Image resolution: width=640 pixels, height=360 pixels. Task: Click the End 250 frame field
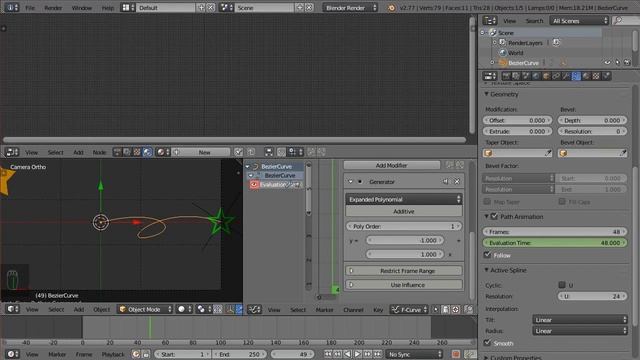tap(240, 354)
